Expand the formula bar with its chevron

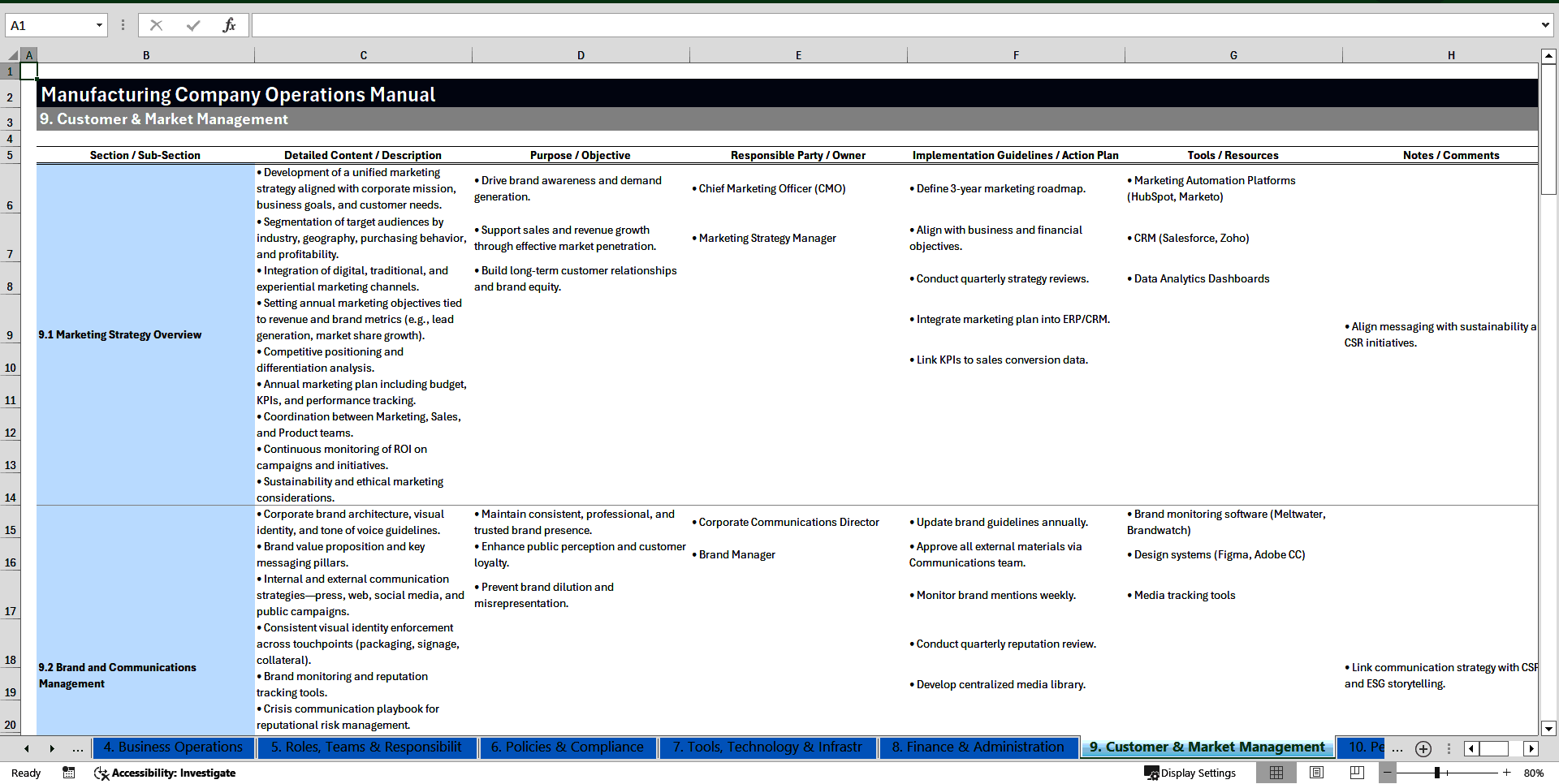[1547, 24]
